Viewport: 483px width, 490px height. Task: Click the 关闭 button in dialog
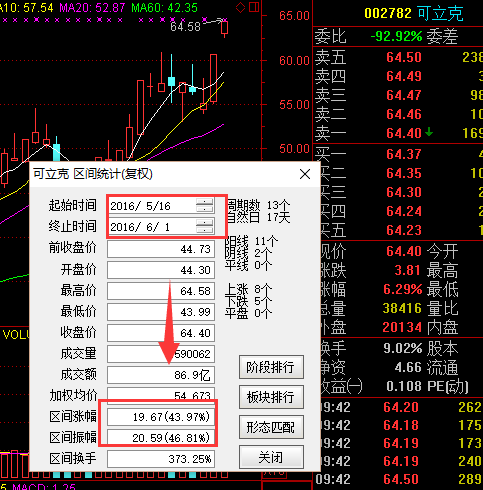pyautogui.click(x=271, y=457)
